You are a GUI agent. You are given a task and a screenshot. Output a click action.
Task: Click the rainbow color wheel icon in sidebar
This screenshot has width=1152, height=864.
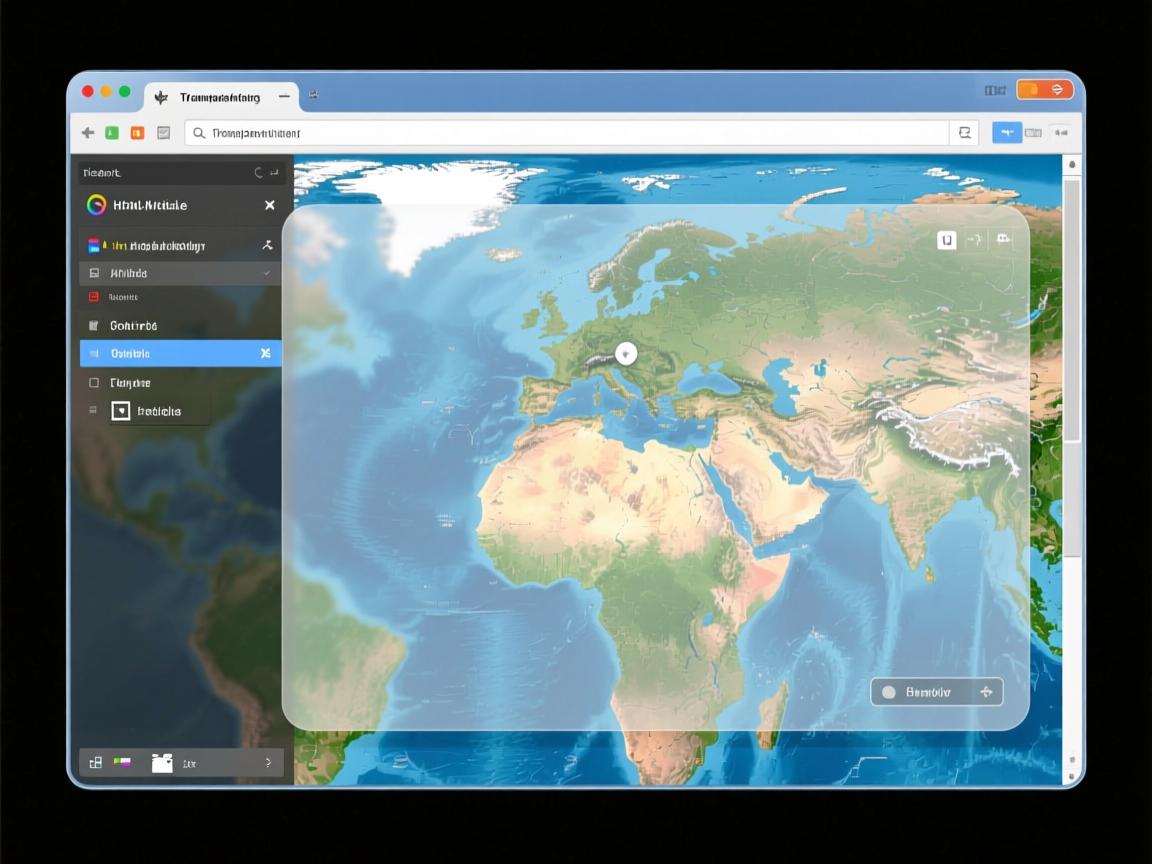(x=96, y=205)
